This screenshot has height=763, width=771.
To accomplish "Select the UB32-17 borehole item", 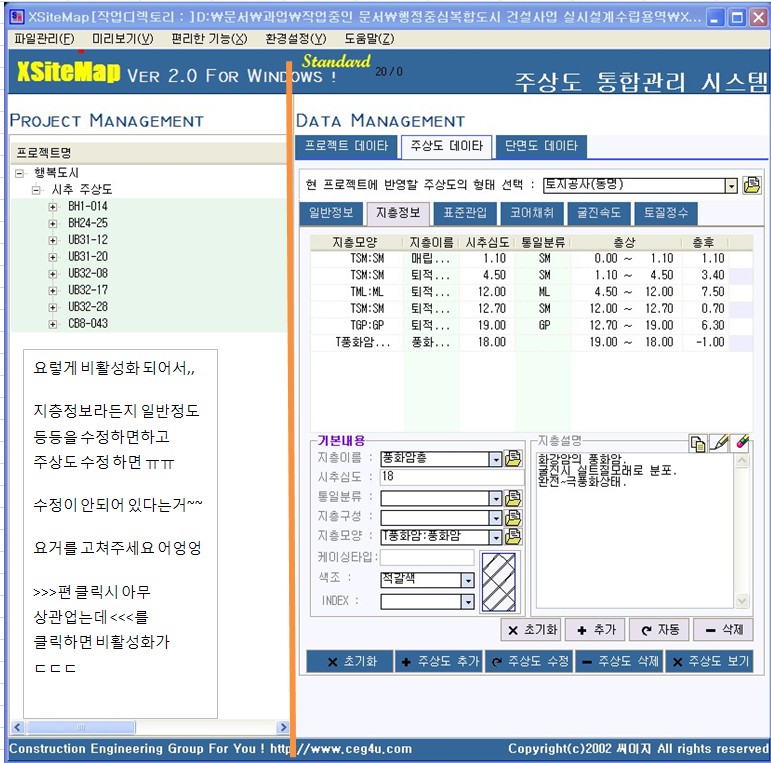I will 88,291.
